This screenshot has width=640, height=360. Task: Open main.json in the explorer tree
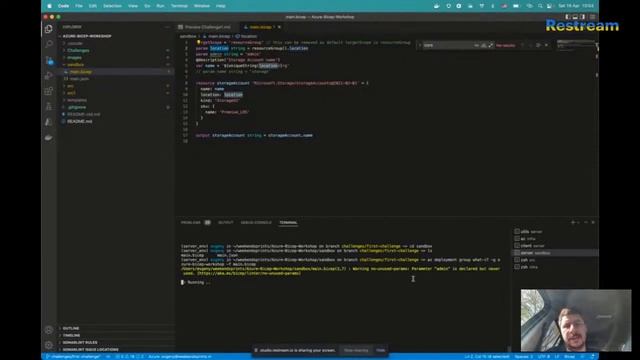(x=79, y=79)
